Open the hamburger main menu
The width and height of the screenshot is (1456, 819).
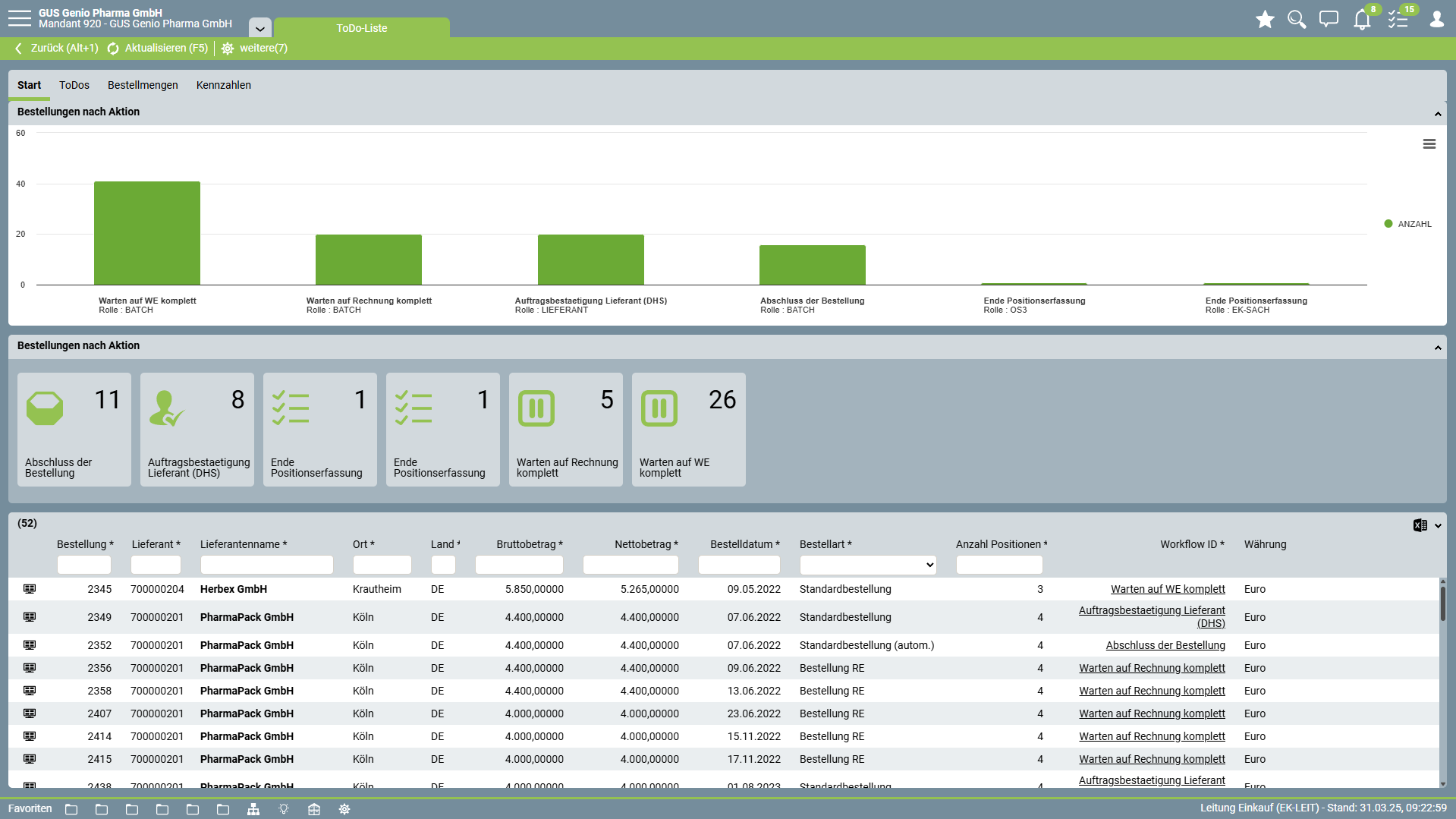(x=20, y=18)
